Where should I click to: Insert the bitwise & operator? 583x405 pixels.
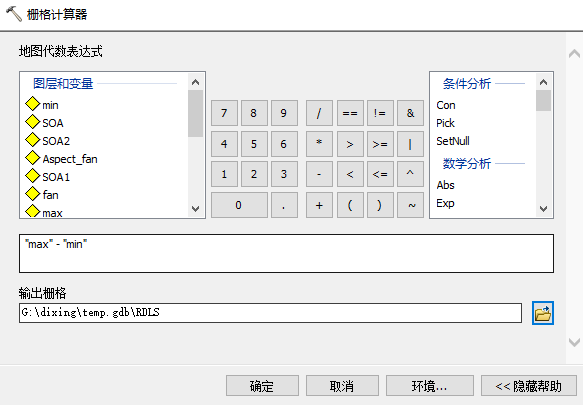[410, 113]
